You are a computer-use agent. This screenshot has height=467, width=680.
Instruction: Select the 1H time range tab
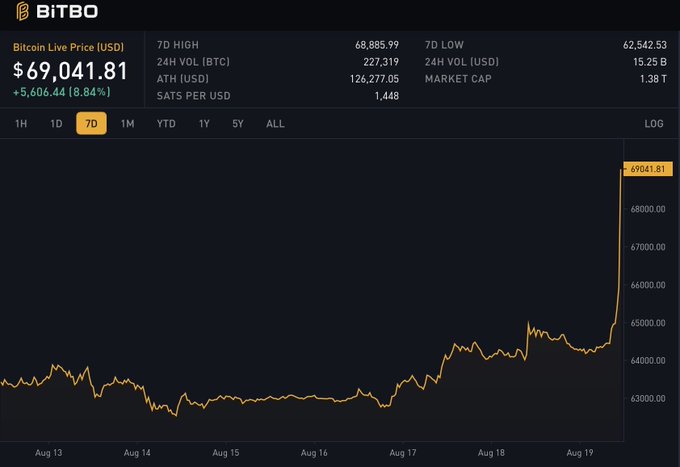coord(21,124)
